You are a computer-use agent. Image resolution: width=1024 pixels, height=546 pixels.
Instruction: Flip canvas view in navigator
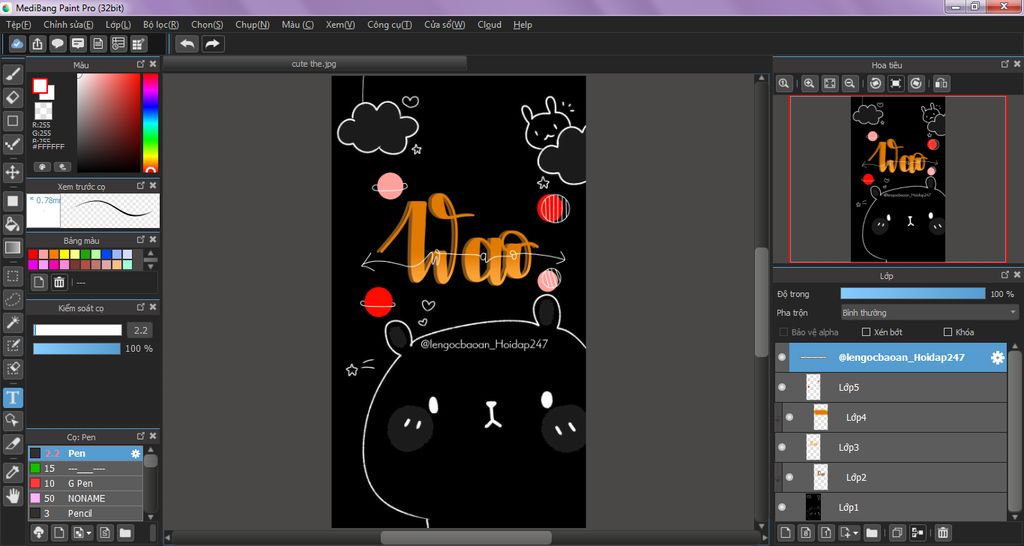point(941,84)
